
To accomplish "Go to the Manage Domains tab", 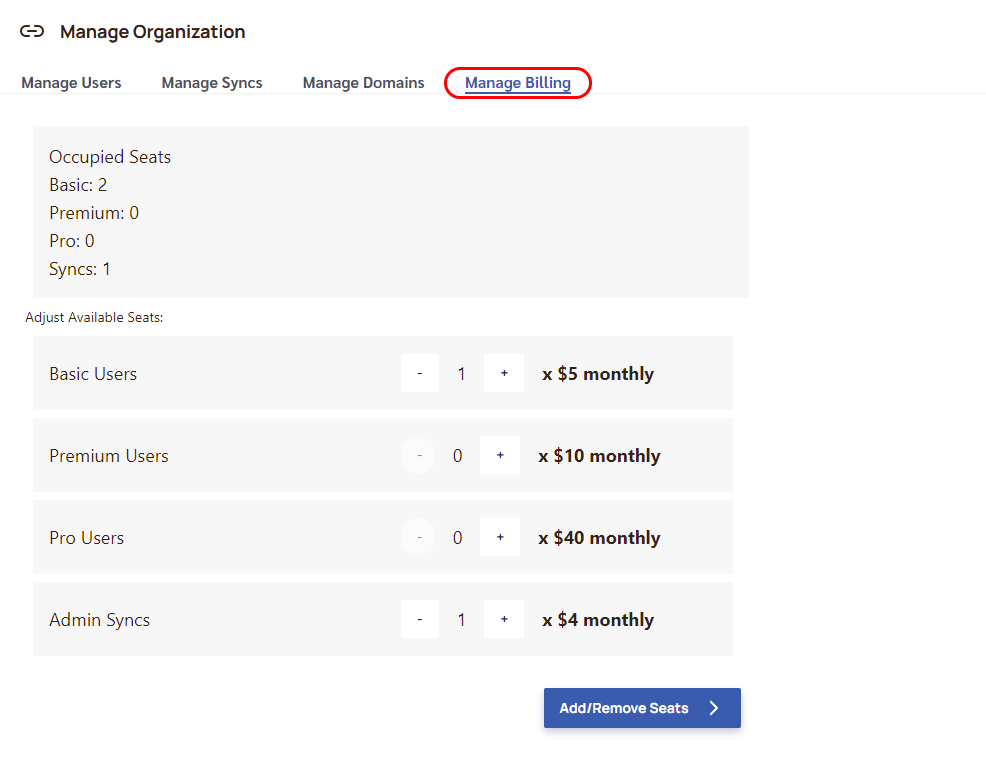I will tap(363, 83).
